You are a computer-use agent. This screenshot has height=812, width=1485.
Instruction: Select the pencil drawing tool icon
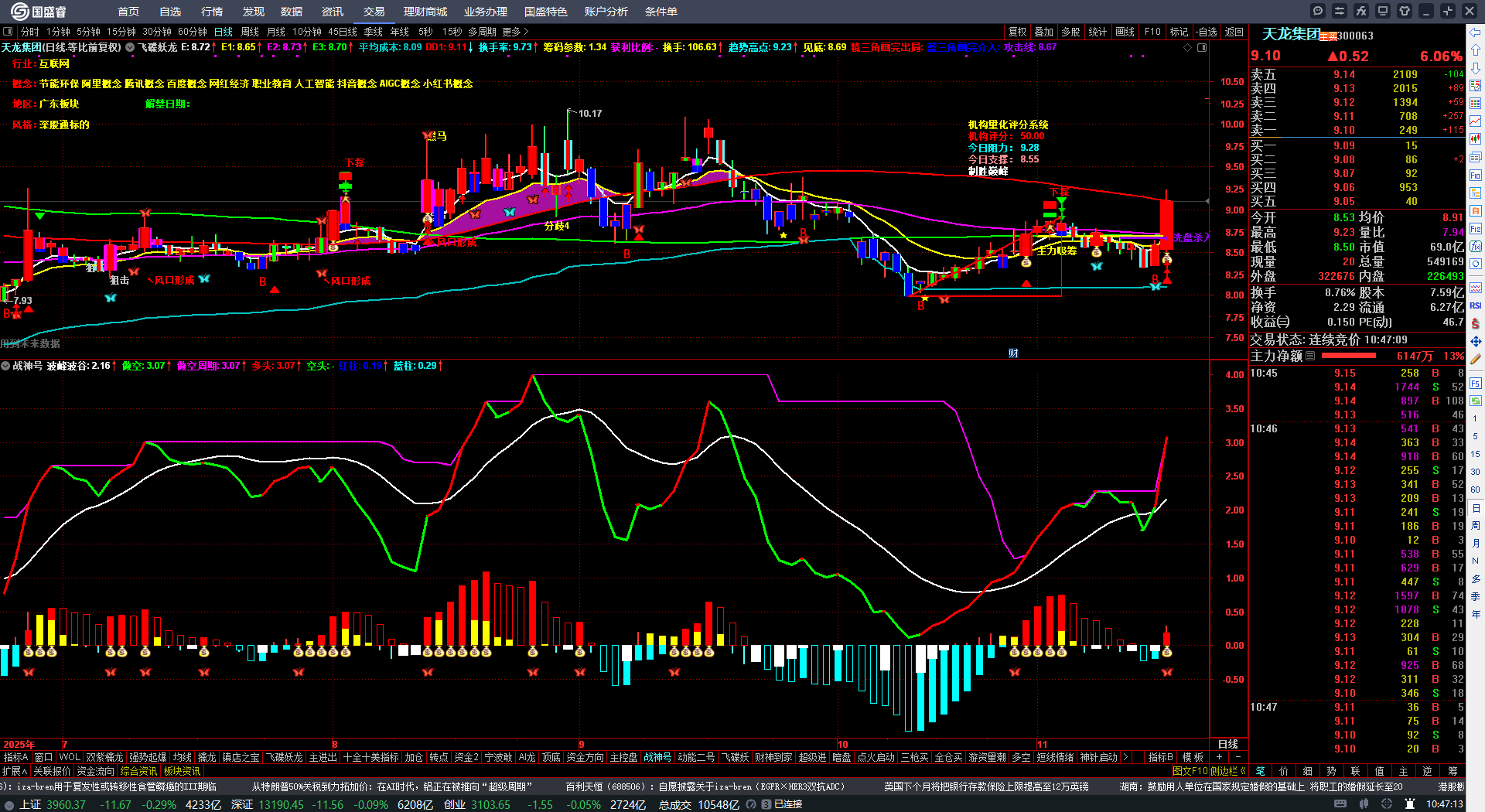1476,359
